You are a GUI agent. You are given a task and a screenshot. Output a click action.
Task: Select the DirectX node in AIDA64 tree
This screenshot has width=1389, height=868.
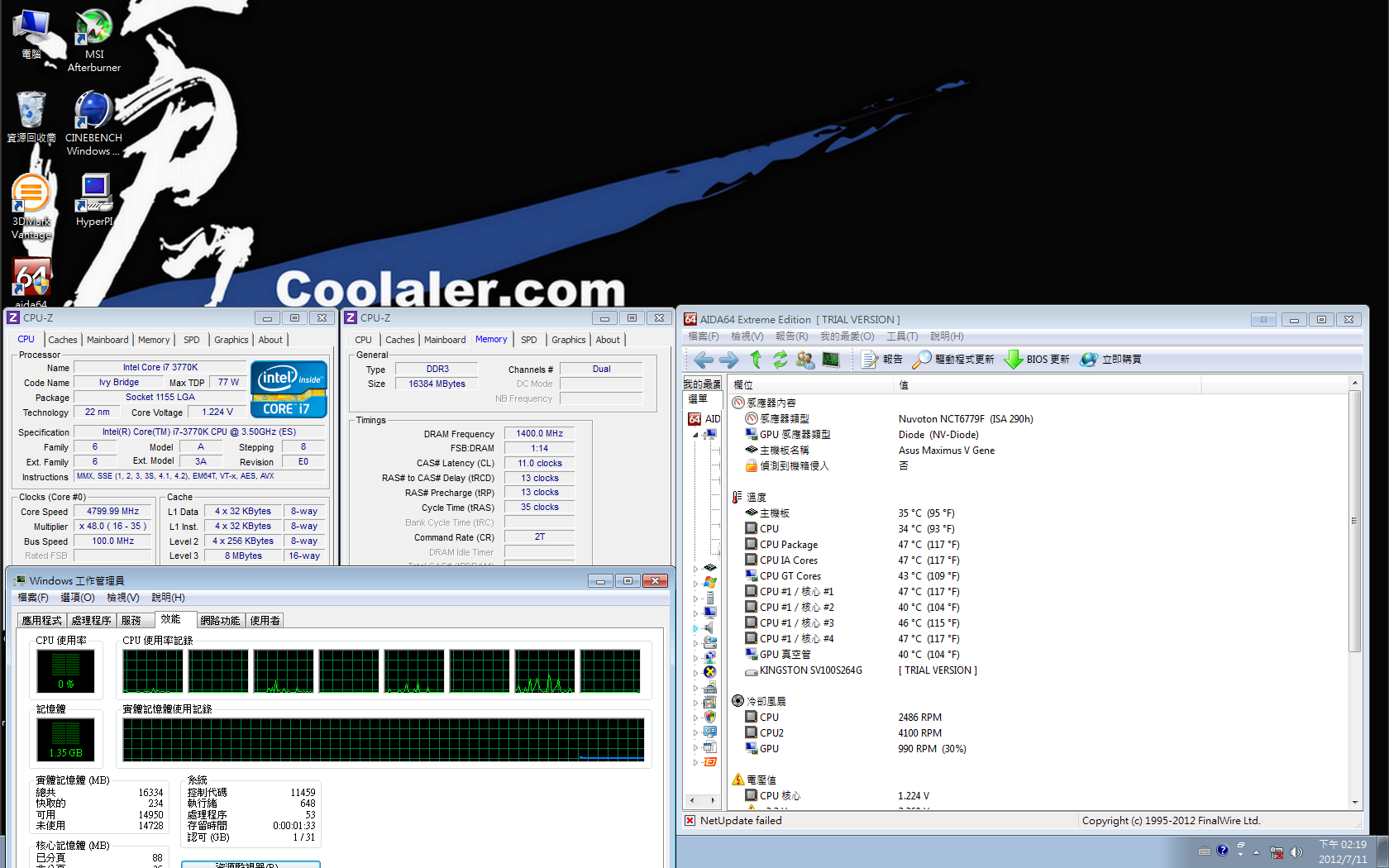tap(709, 672)
